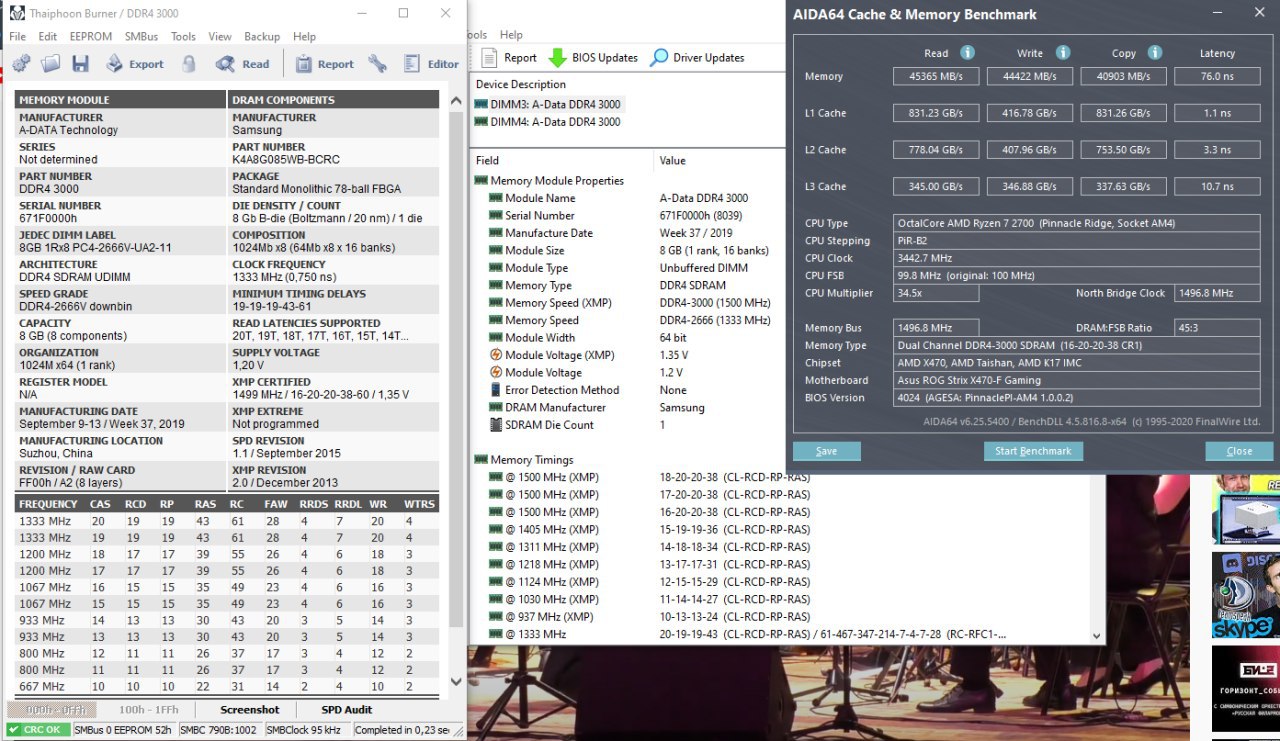Click the Thaiphoon Burner title bar icon

(x=17, y=14)
